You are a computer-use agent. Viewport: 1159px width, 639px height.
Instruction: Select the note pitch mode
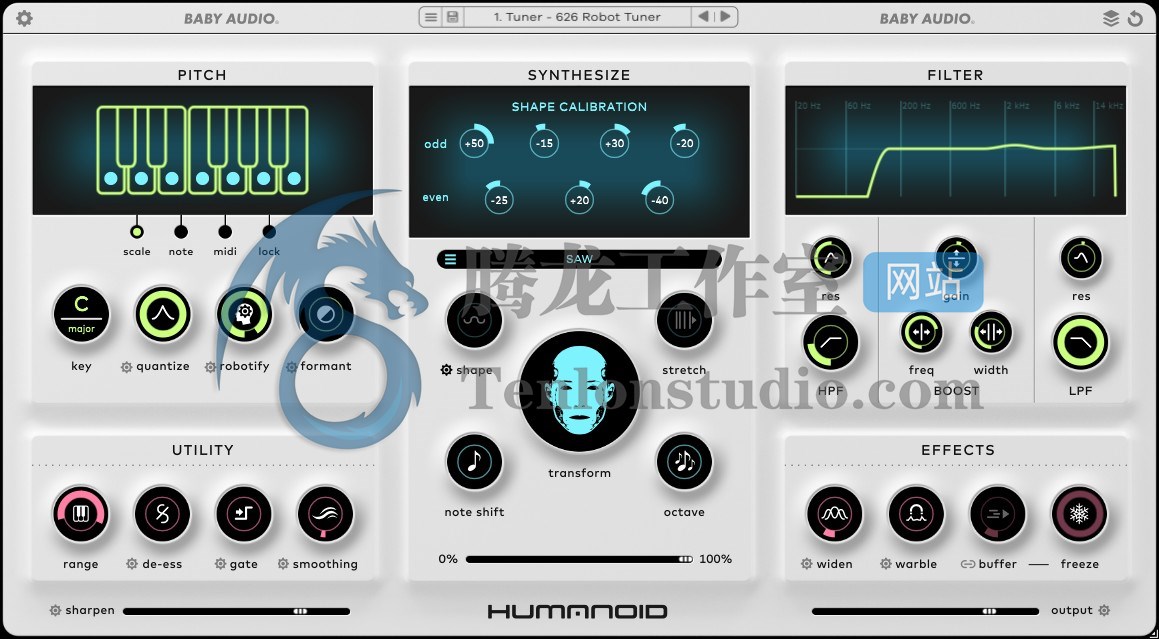(180, 231)
